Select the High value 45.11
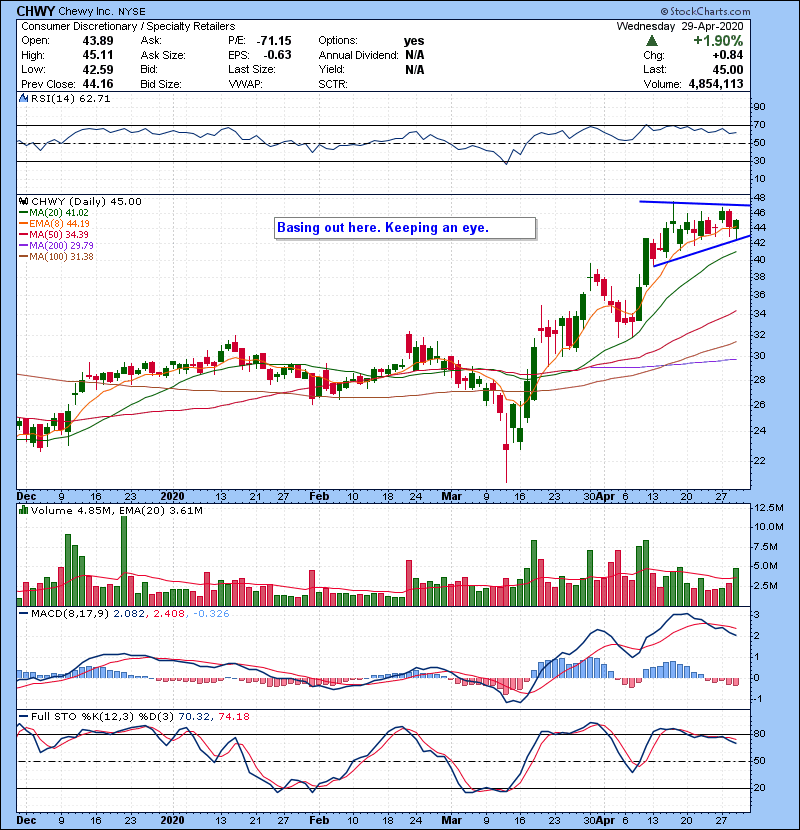Image resolution: width=800 pixels, height=830 pixels. coord(98,55)
